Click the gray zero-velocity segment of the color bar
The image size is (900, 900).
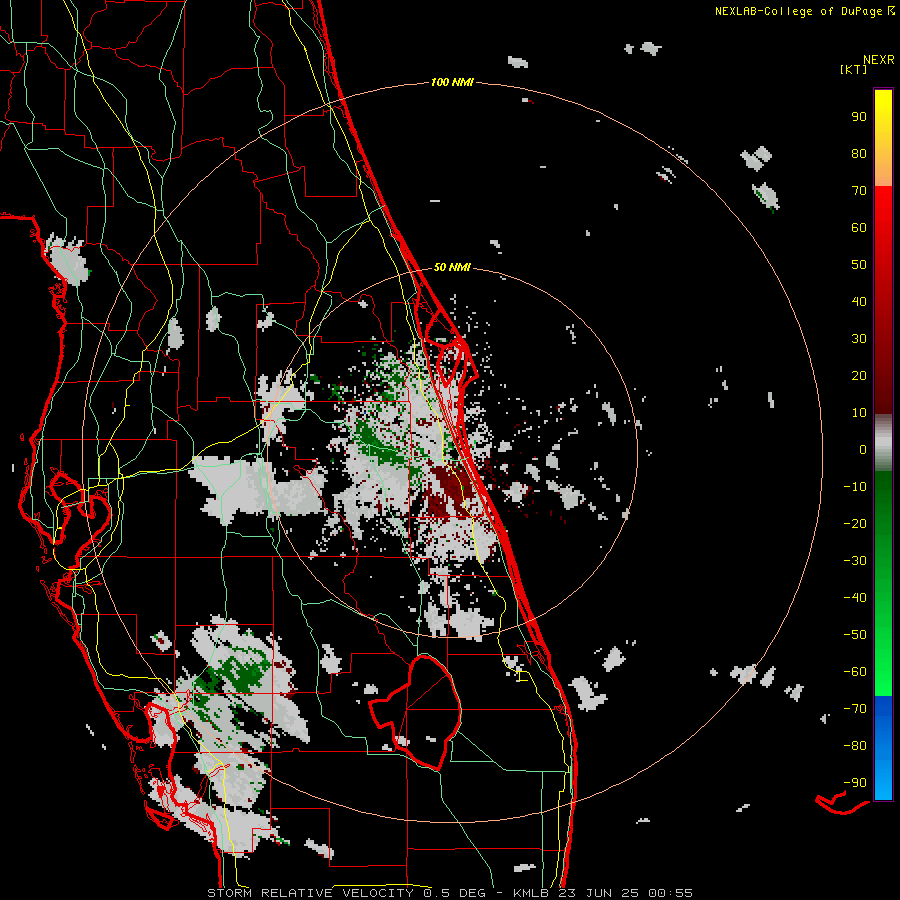(x=883, y=443)
